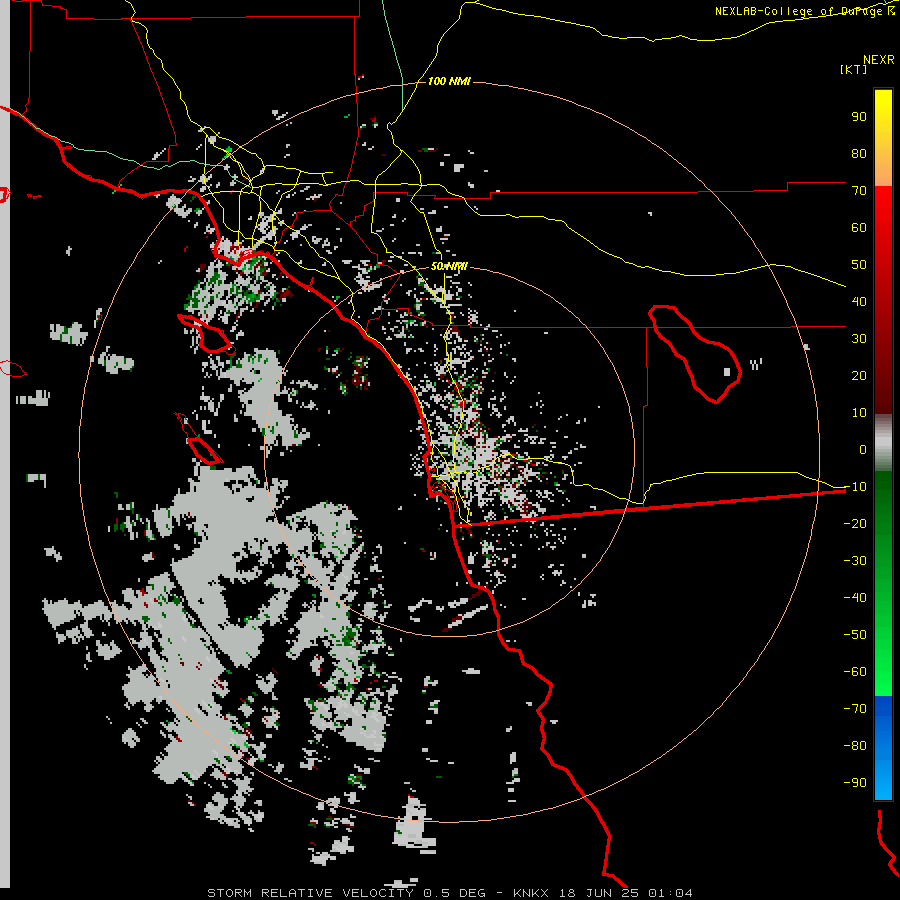900x900 pixels.
Task: Click the 100 NMI range ring label
Action: 449,81
